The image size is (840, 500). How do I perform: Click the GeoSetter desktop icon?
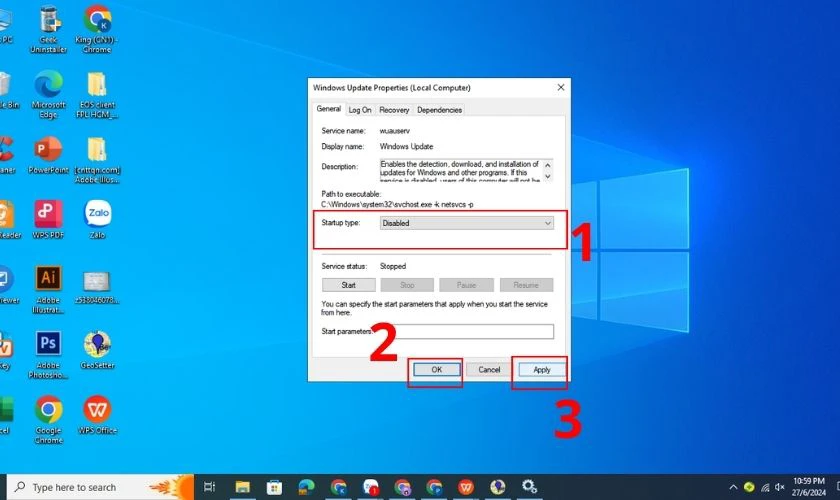98,350
